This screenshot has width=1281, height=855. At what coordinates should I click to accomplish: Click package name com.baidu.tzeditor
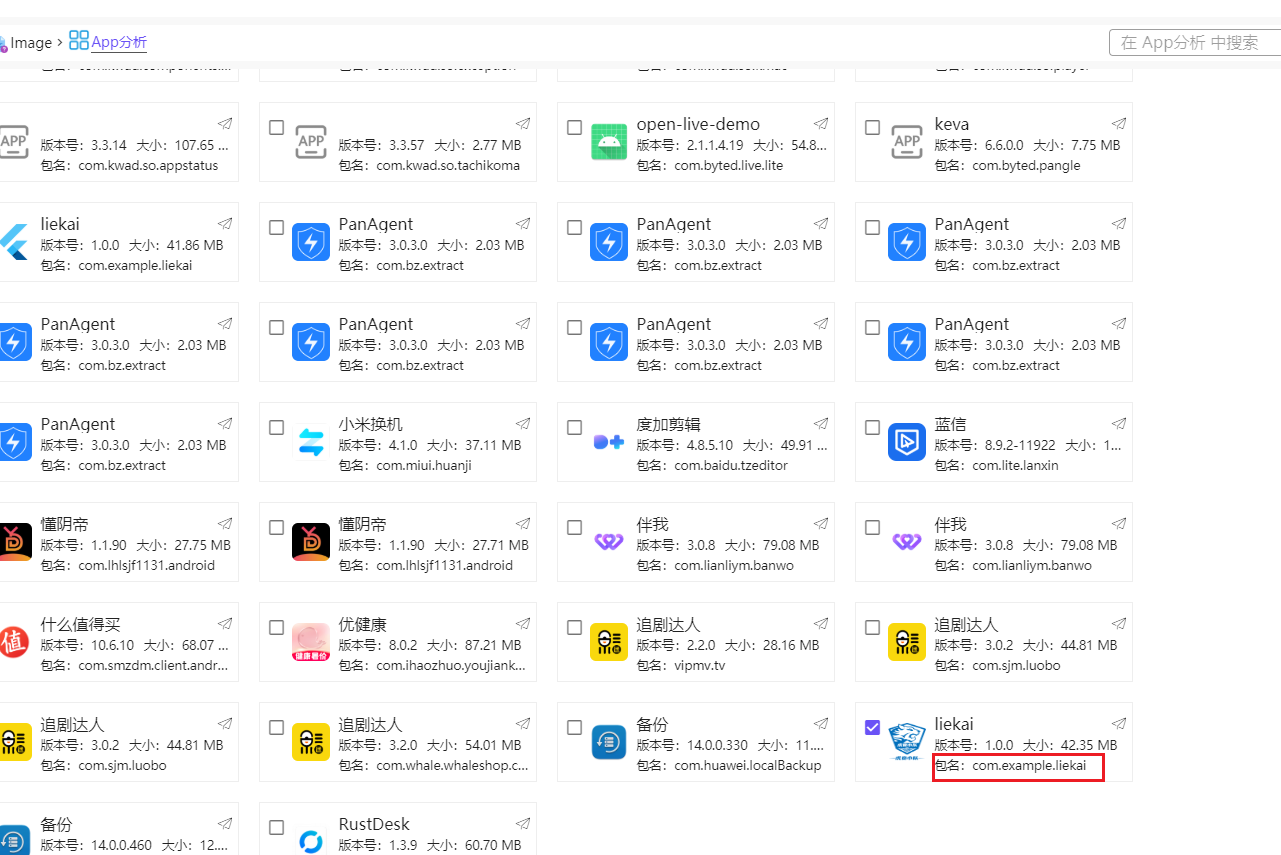pyautogui.click(x=731, y=465)
